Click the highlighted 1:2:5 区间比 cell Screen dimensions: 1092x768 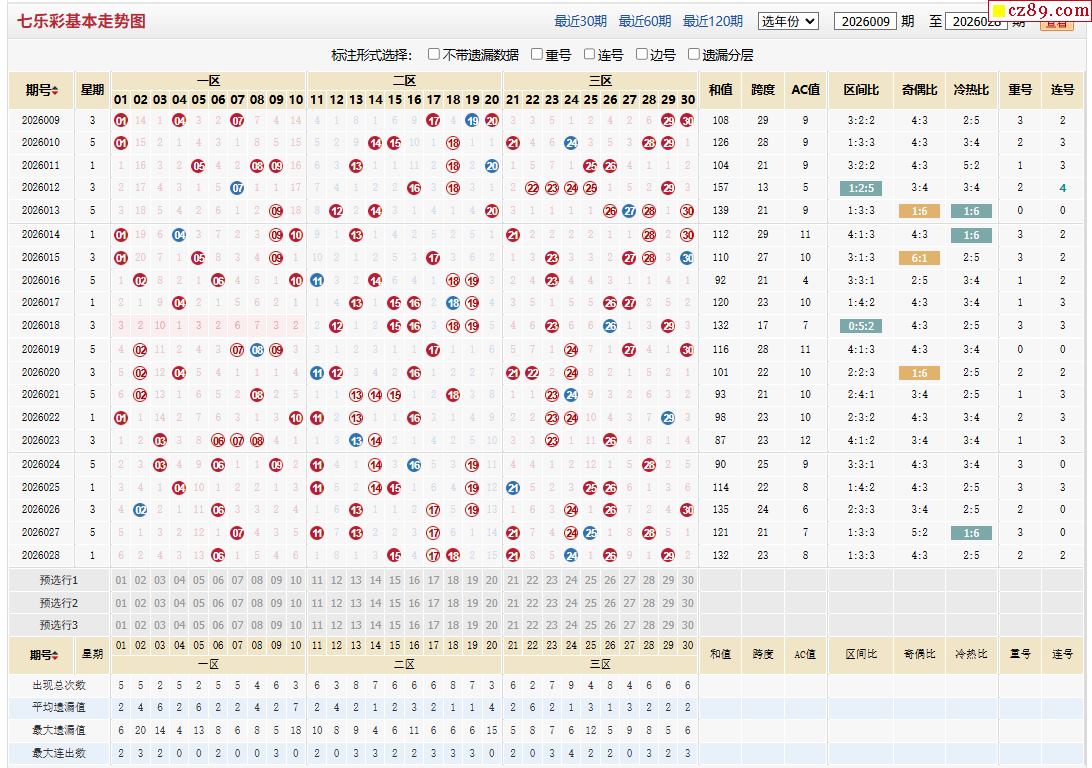point(861,188)
